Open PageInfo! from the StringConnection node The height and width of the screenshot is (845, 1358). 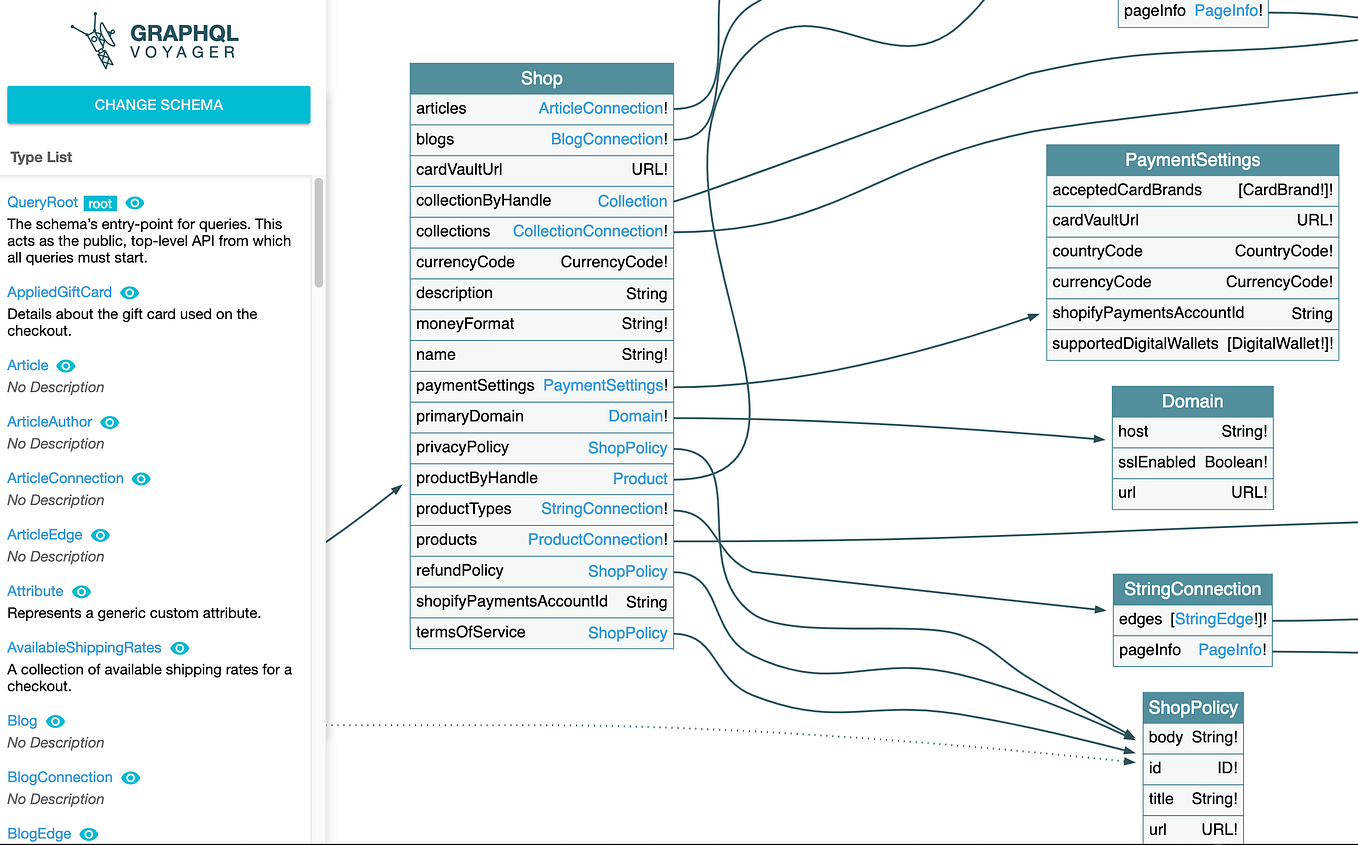[x=1231, y=650]
